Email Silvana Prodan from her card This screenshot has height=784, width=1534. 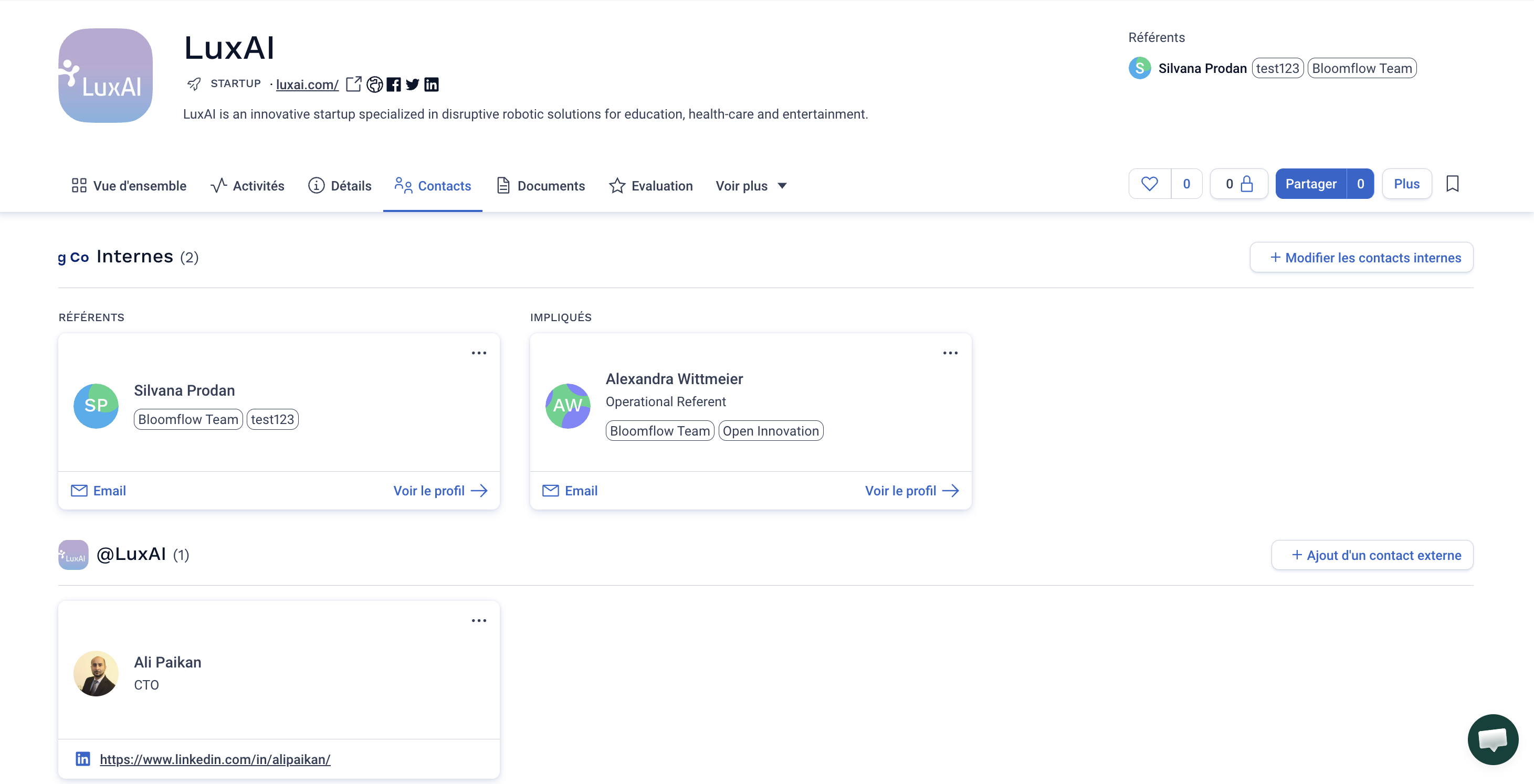pos(98,491)
